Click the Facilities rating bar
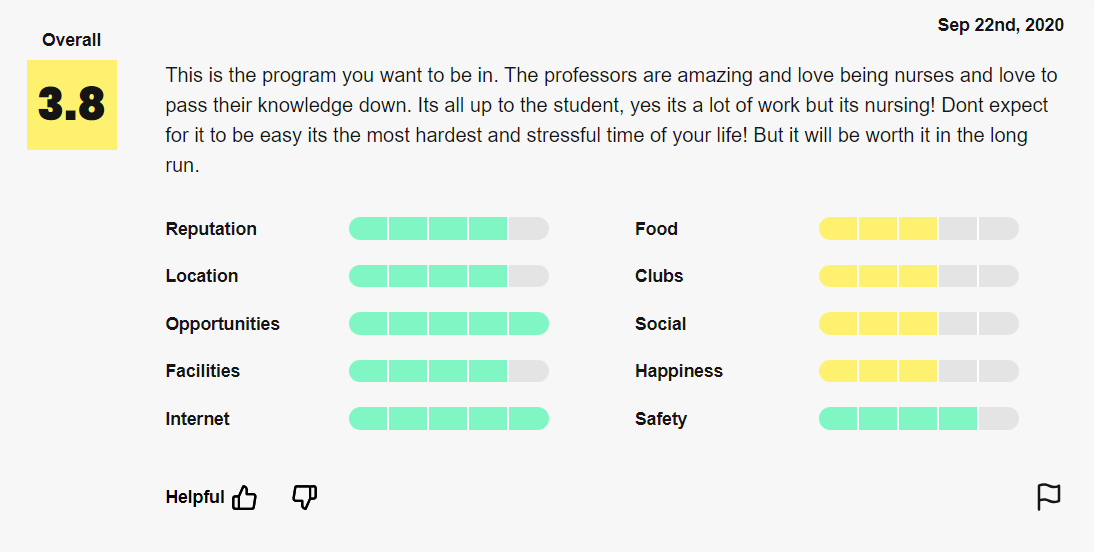This screenshot has height=554, width=1097. coord(448,371)
